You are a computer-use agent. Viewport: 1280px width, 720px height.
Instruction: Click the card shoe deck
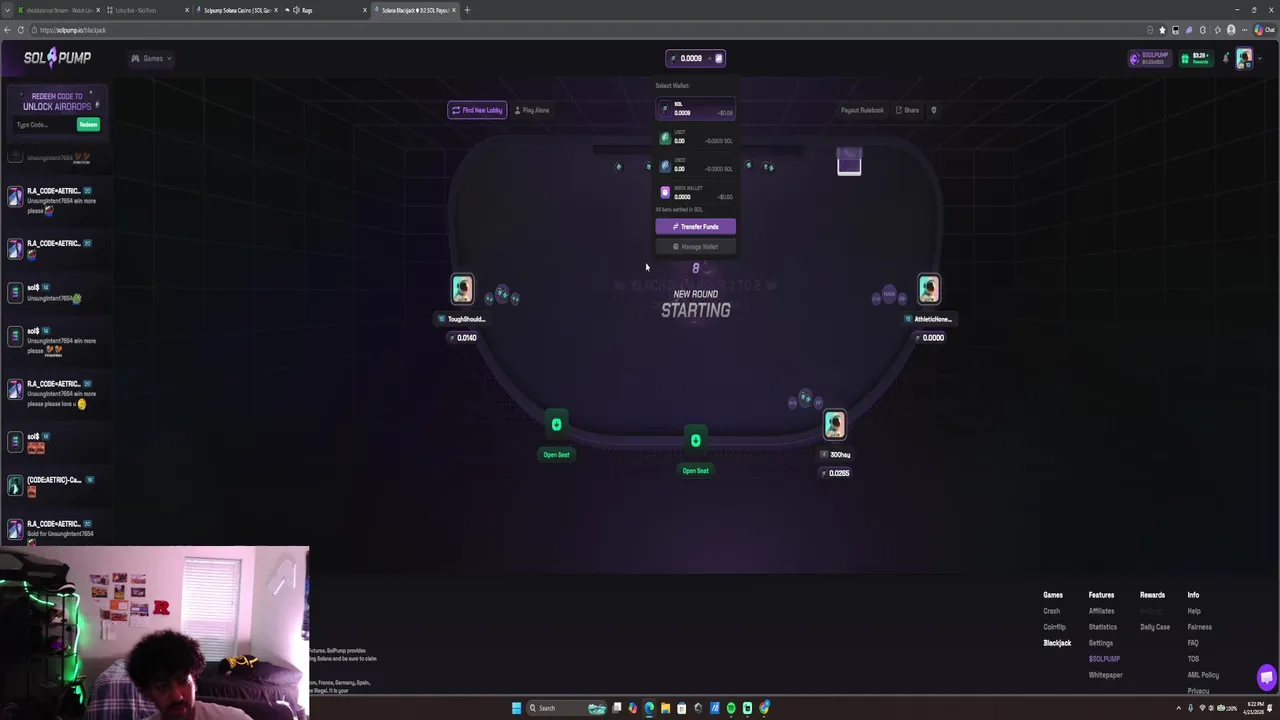(x=849, y=162)
